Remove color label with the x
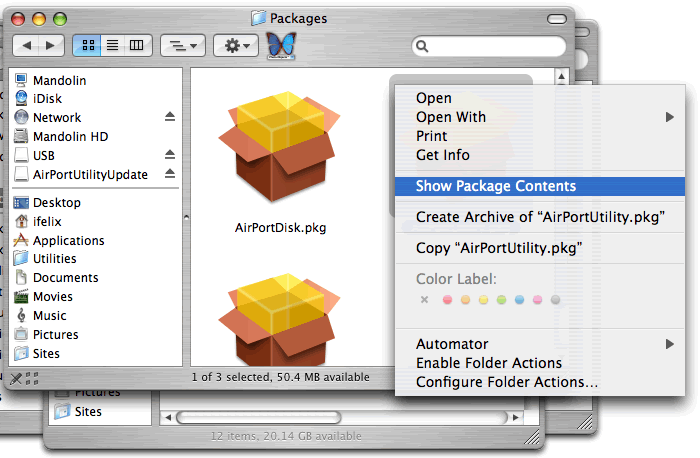The height and width of the screenshot is (458, 700). click(425, 300)
